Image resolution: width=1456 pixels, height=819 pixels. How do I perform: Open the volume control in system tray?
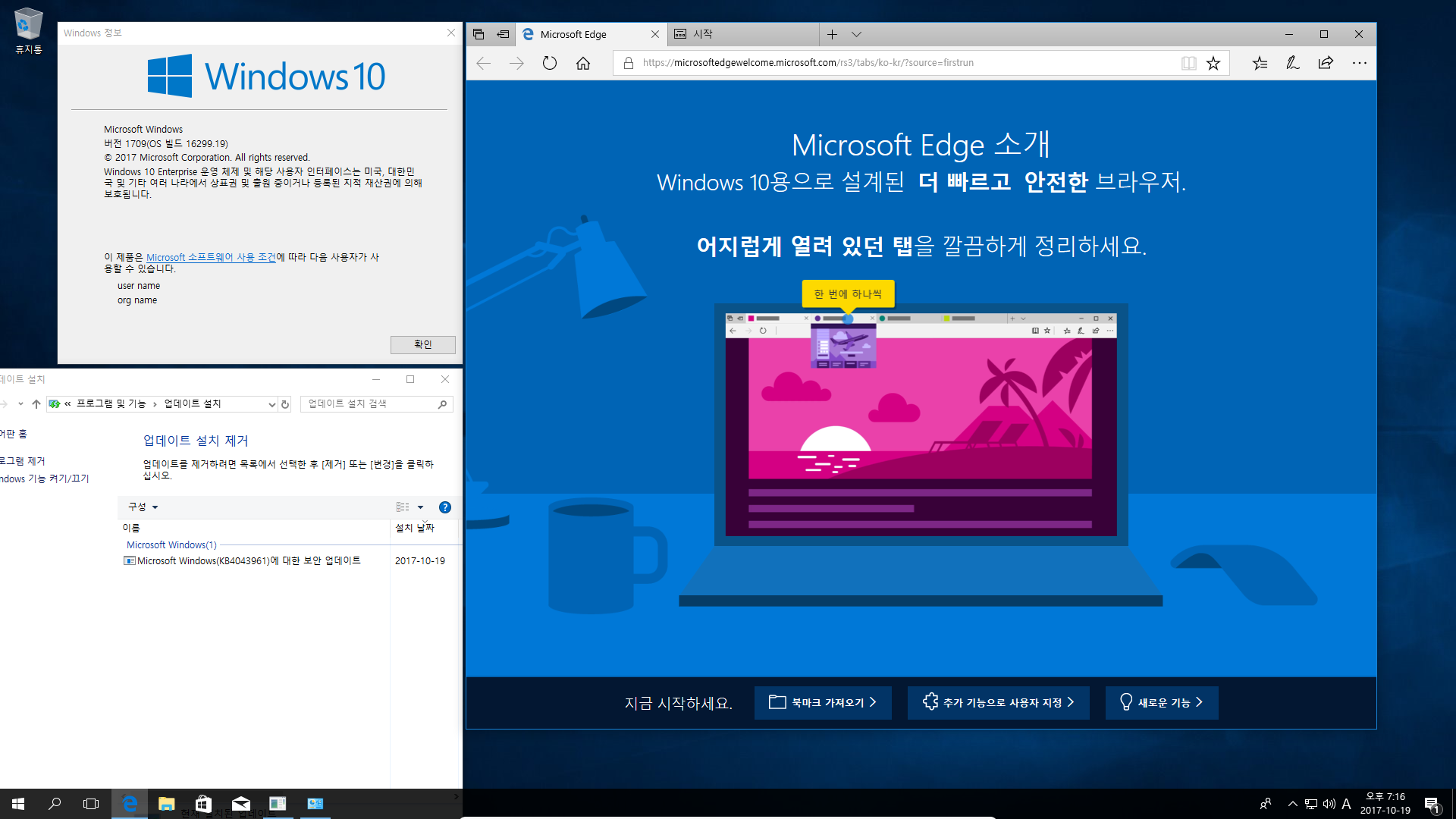1329,804
